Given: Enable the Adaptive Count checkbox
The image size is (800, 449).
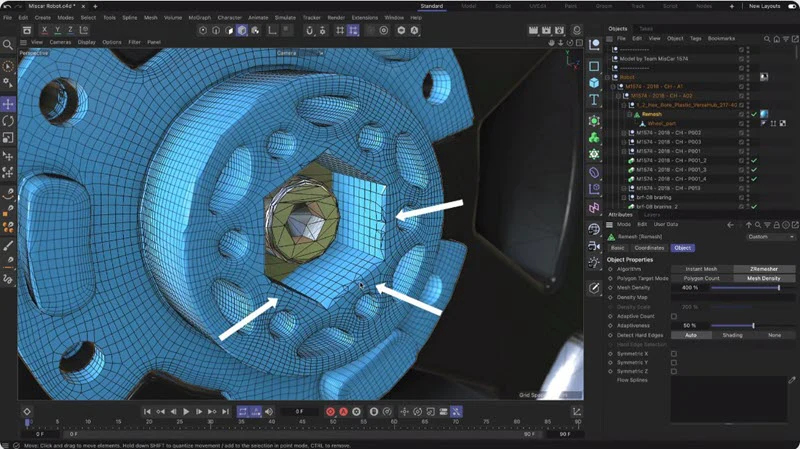Looking at the screenshot, I should click(x=674, y=316).
